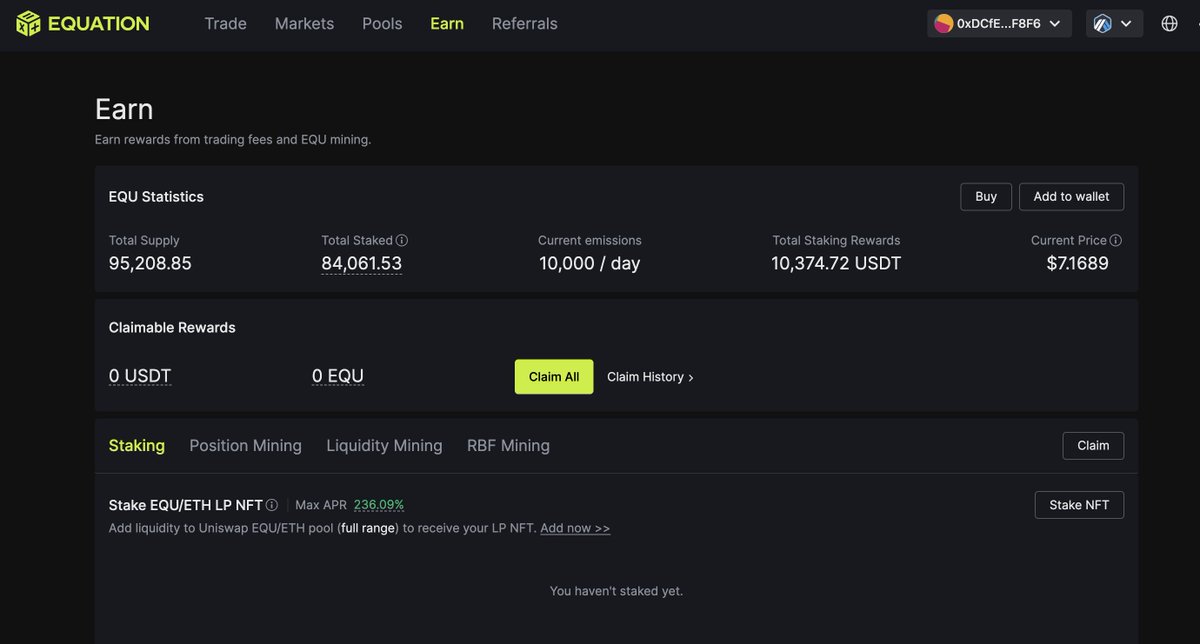The width and height of the screenshot is (1200, 644).
Task: Open the Pools page
Action: pyautogui.click(x=382, y=23)
